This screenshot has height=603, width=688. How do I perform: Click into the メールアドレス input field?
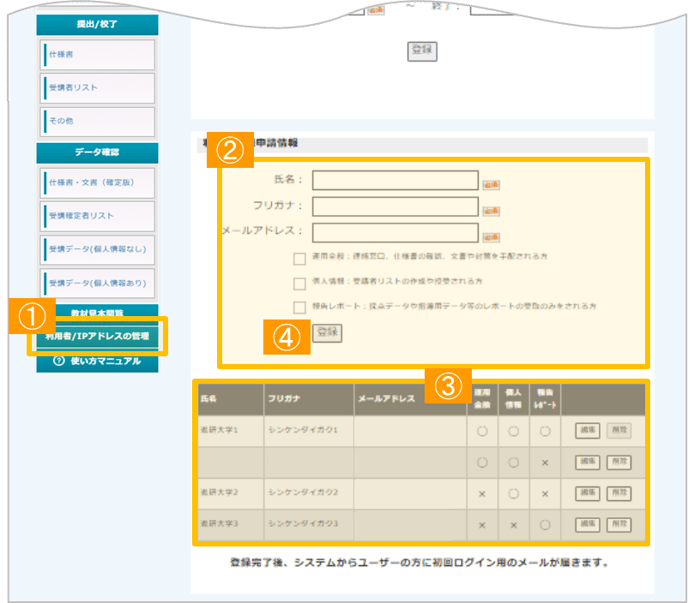[395, 233]
